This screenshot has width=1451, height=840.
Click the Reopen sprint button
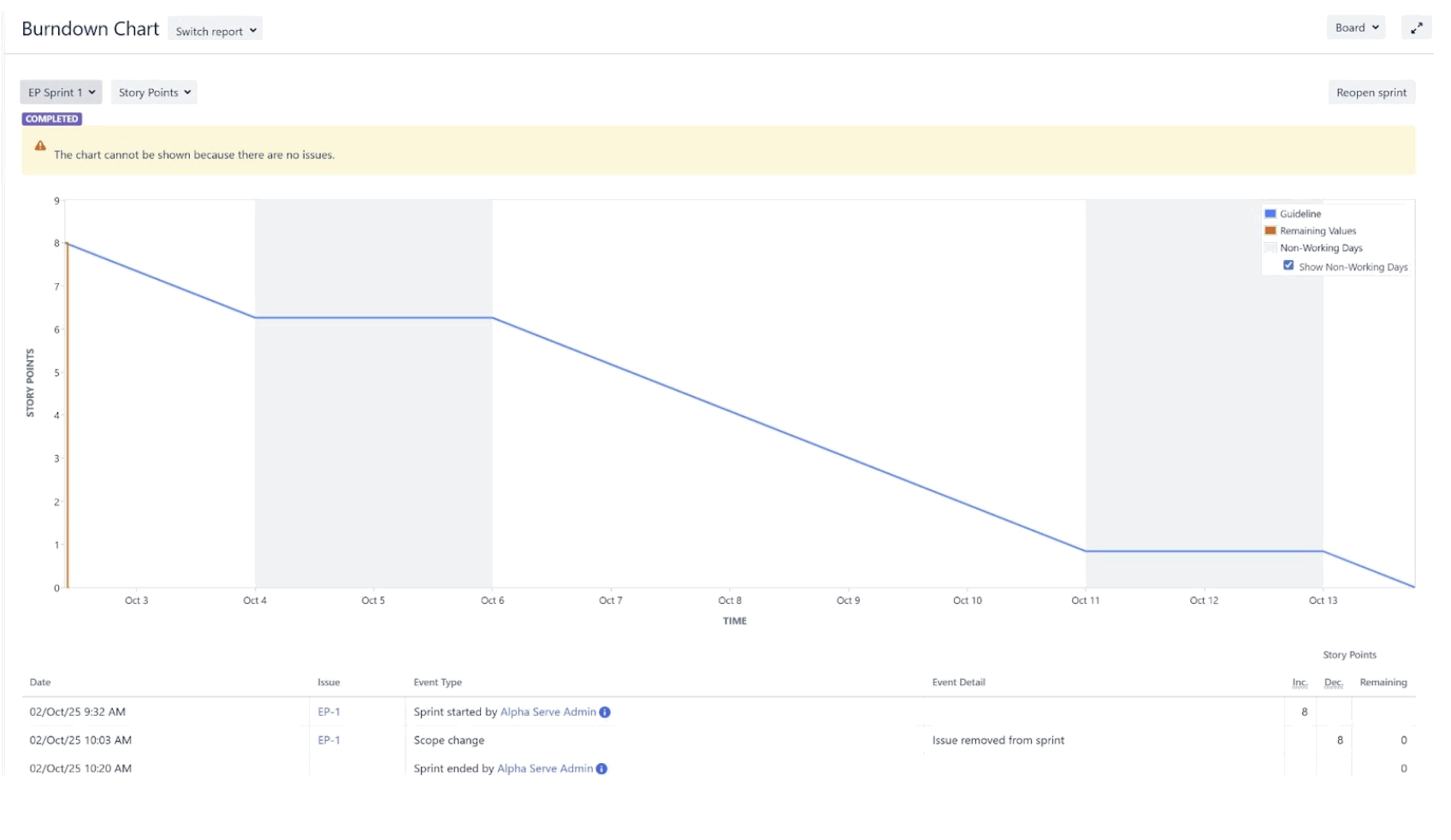click(1371, 92)
